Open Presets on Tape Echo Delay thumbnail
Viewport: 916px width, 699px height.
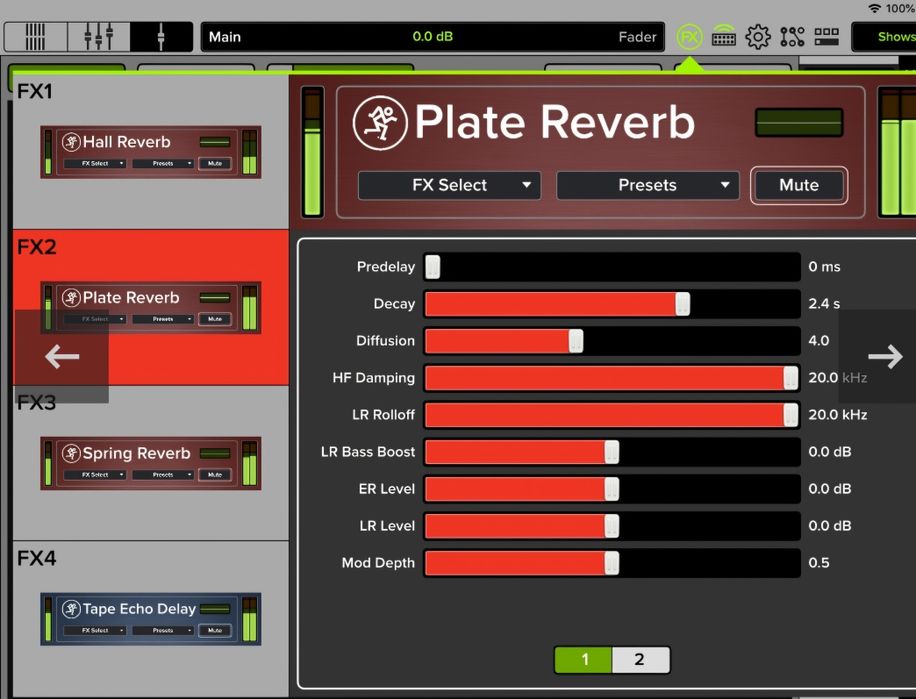[163, 630]
